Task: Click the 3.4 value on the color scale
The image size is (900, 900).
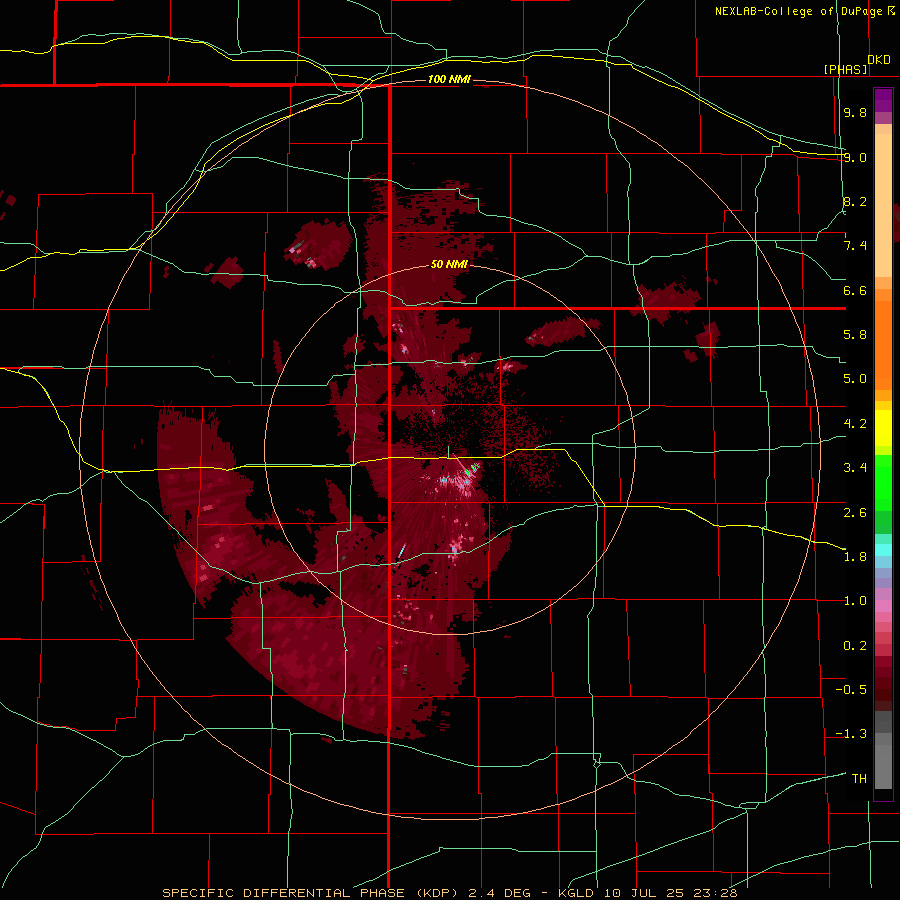Action: (x=855, y=468)
